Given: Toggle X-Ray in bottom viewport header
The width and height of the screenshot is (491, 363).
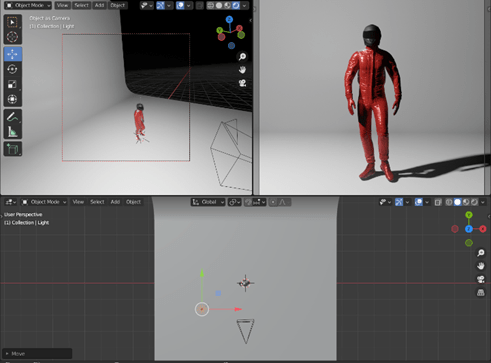Looking at the screenshot, I should (438, 202).
